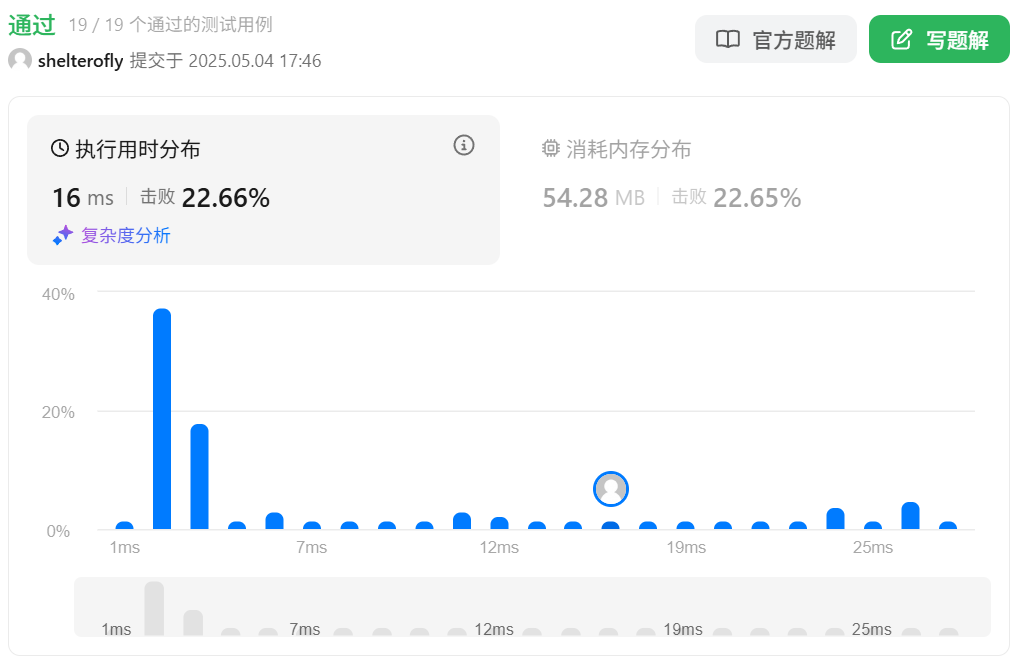This screenshot has height=664, width=1020.
Task: Click the shelterofly avatar icon
Action: coord(20,60)
